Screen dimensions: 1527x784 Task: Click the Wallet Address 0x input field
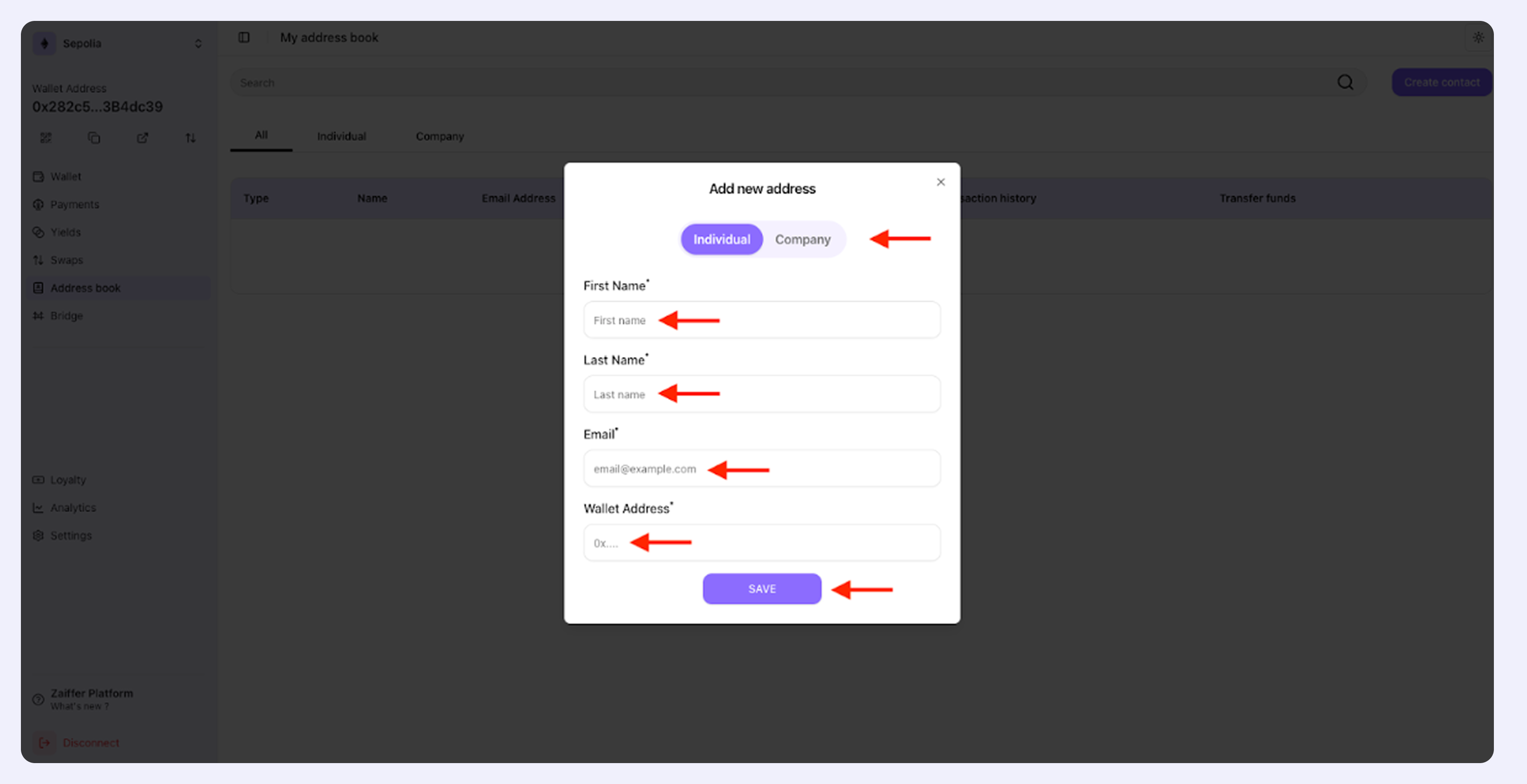pyautogui.click(x=762, y=543)
